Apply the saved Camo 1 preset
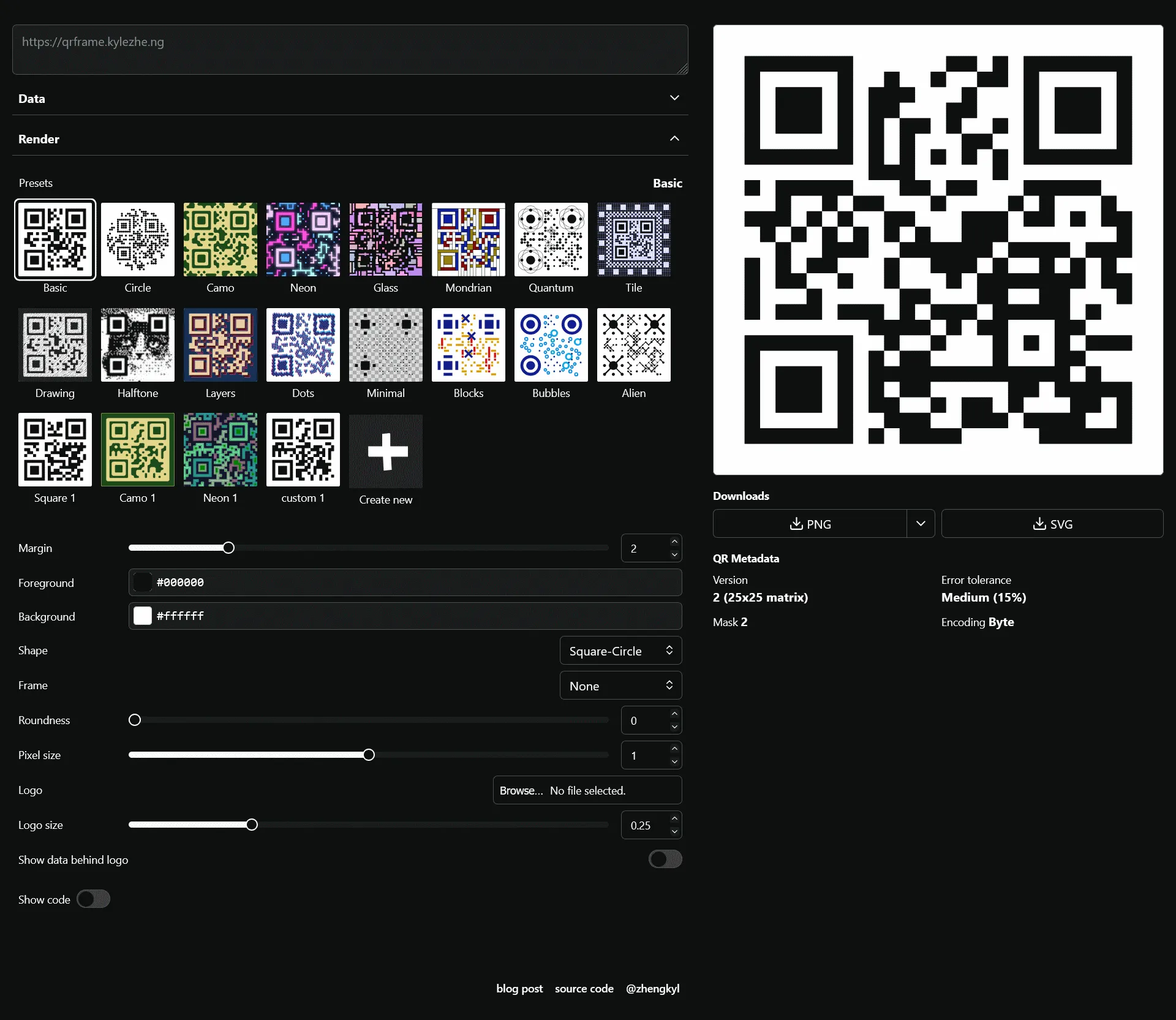This screenshot has width=1176, height=1020. click(137, 449)
